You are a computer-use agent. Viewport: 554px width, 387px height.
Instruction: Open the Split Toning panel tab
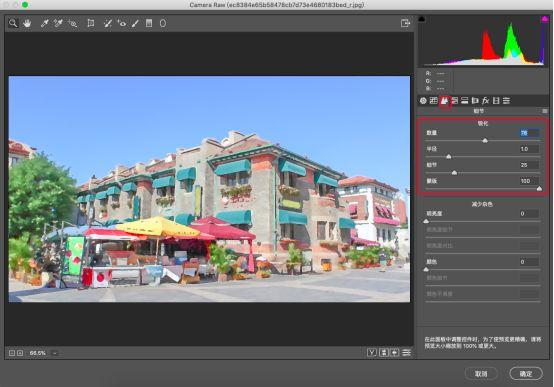point(465,101)
